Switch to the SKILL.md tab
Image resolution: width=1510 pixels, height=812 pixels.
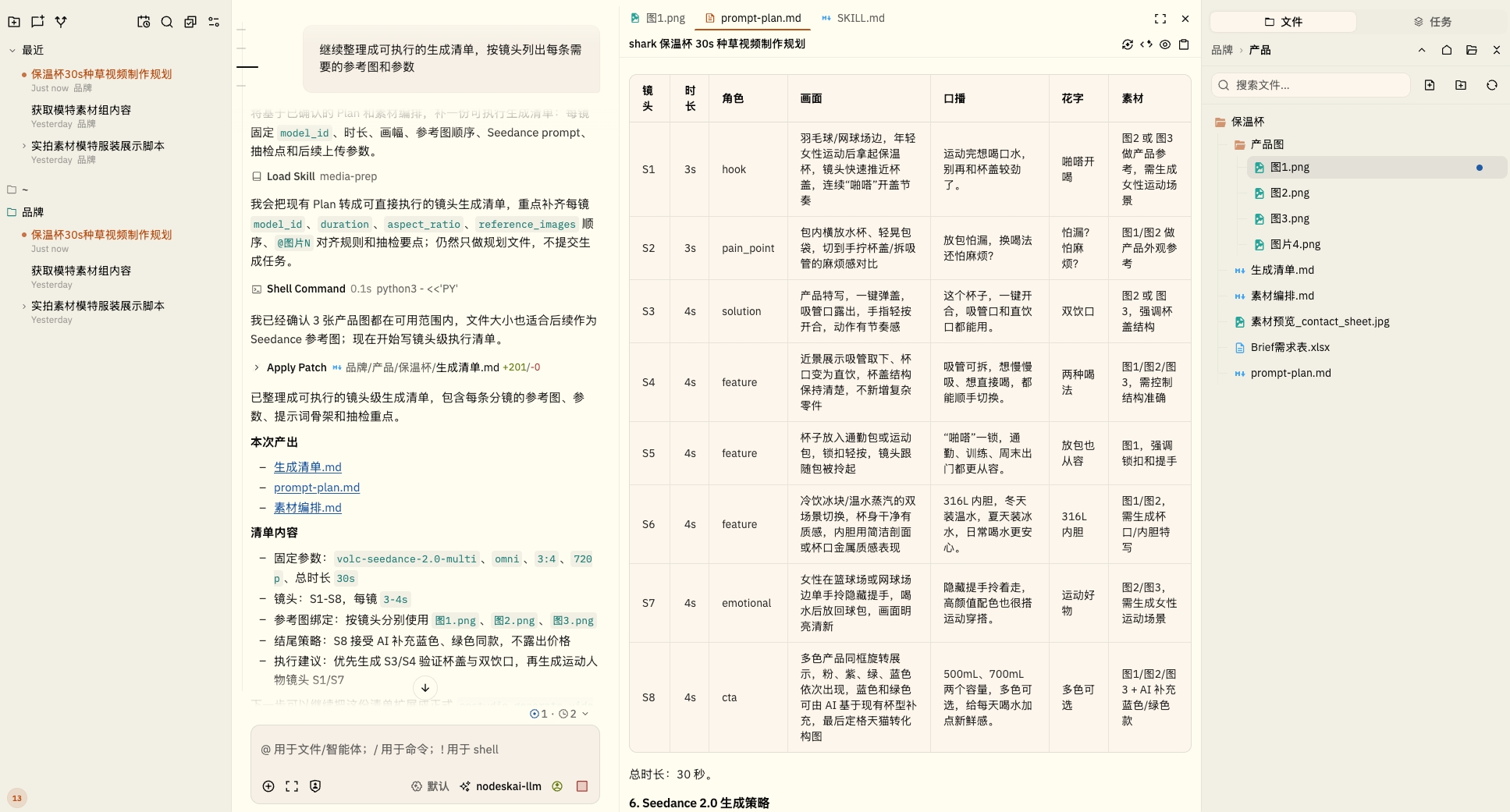point(853,18)
